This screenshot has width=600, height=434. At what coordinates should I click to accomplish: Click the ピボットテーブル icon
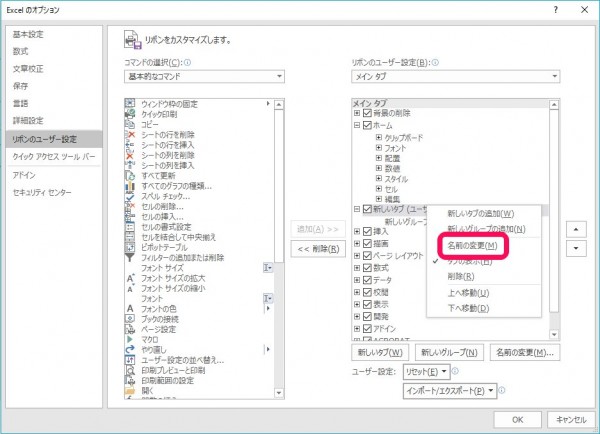(130, 247)
